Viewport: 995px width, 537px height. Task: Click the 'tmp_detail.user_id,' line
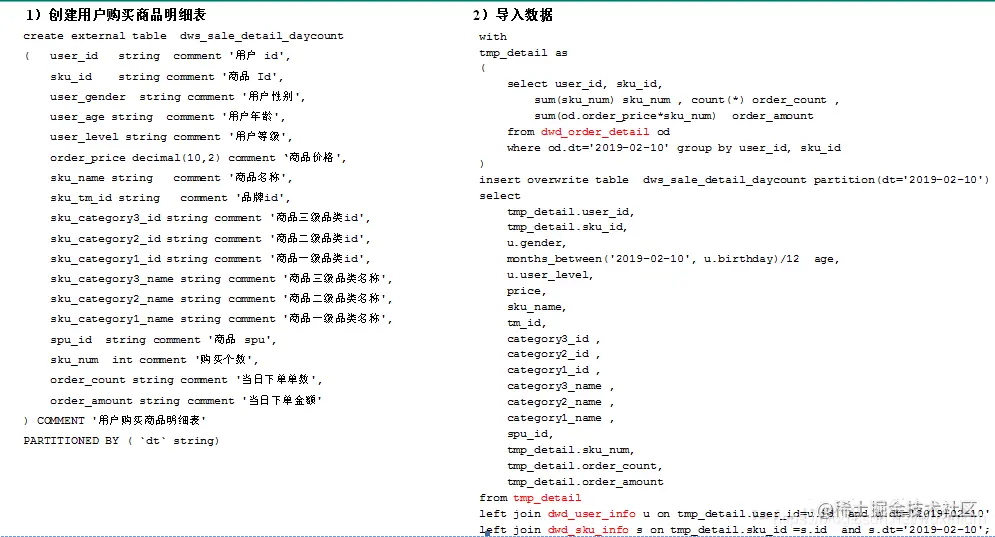[x=570, y=211]
